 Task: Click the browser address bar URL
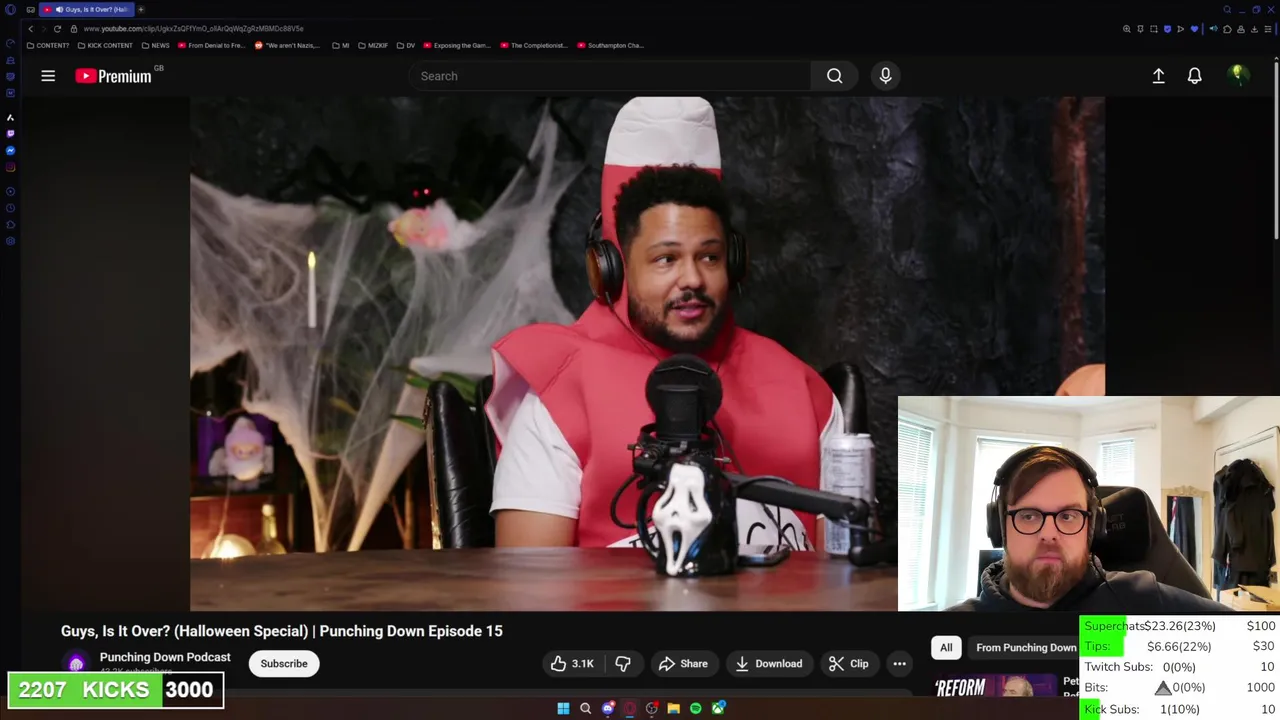tap(193, 29)
